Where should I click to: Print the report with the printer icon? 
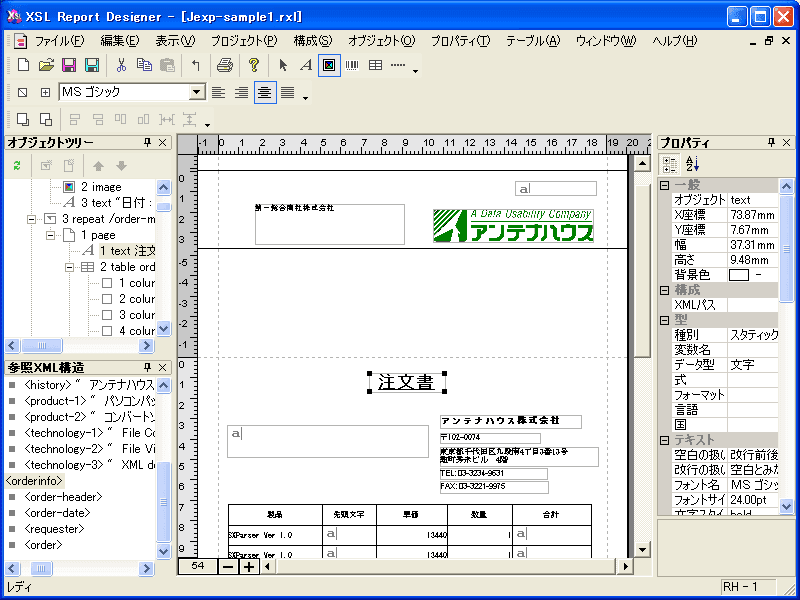click(x=224, y=65)
